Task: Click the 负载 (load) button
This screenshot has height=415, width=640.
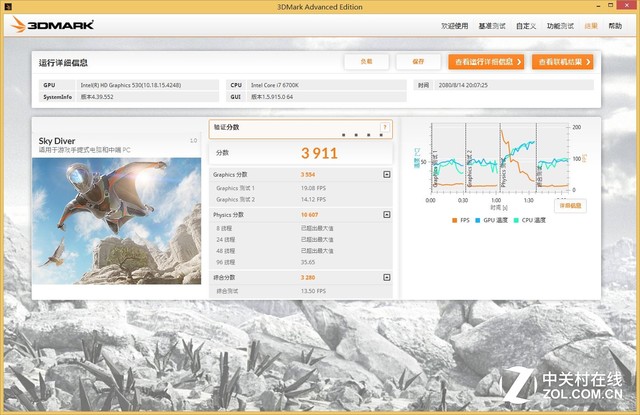Action: 366,62
